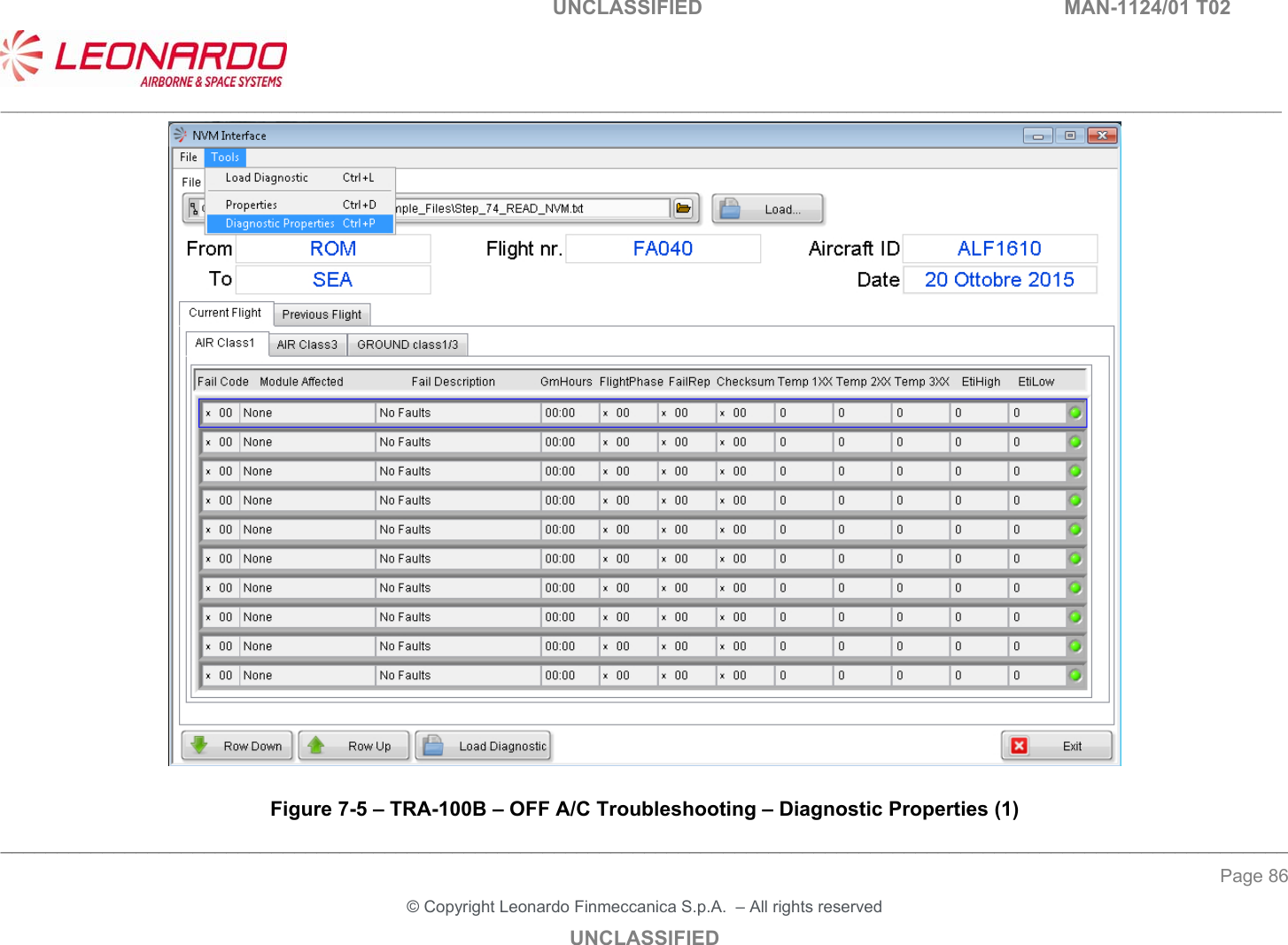
Task: Choose Load Diagnostic from the Tools menu
Action: [x=300, y=178]
